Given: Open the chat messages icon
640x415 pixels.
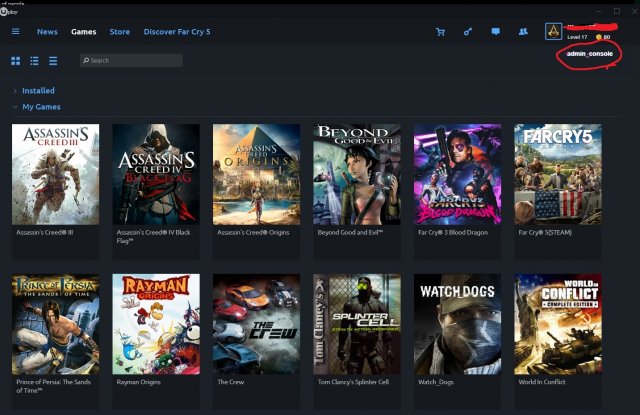Looking at the screenshot, I should pos(495,32).
